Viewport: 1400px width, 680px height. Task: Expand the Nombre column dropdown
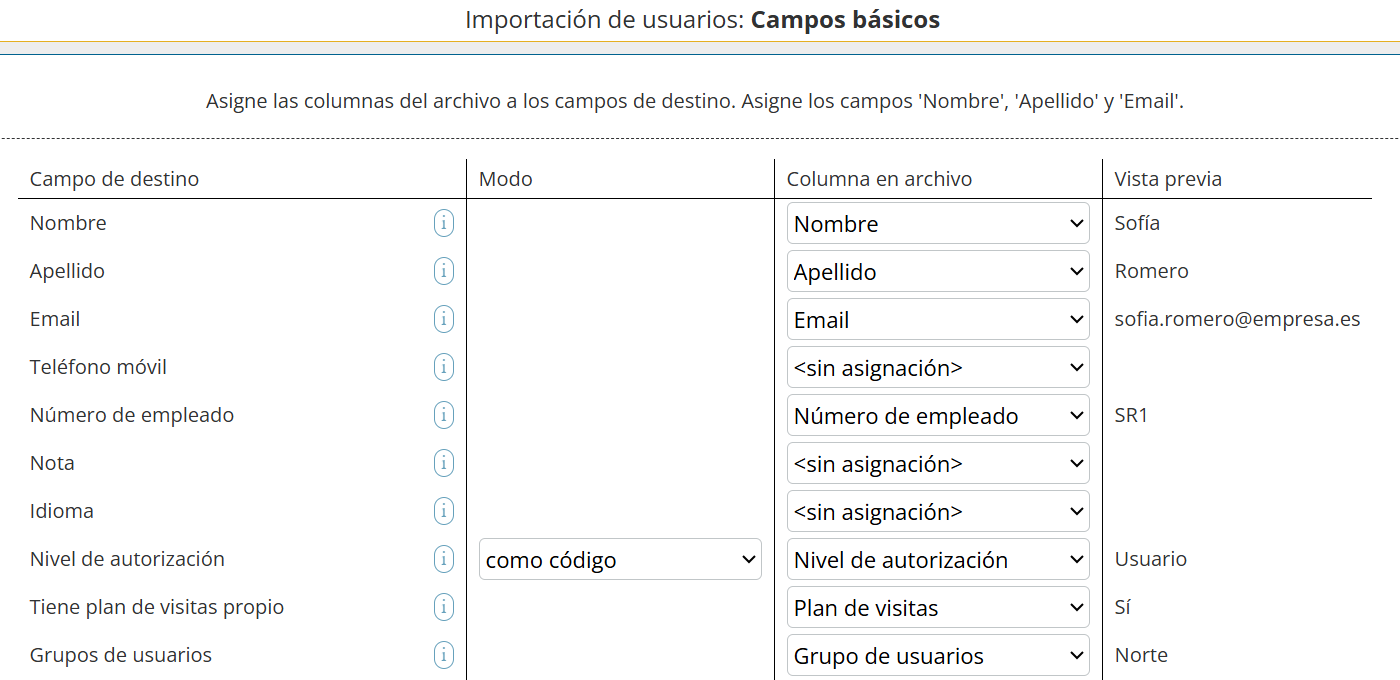point(937,223)
